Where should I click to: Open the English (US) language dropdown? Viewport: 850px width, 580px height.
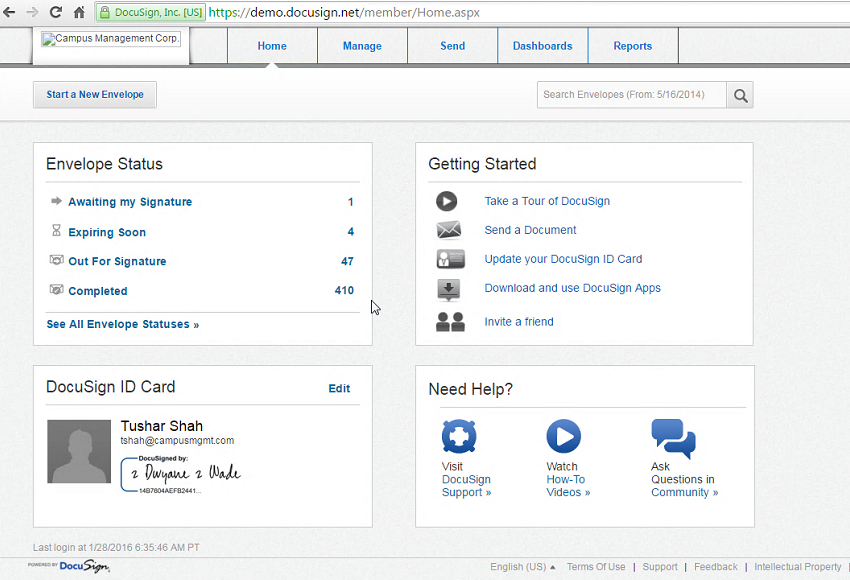click(521, 566)
